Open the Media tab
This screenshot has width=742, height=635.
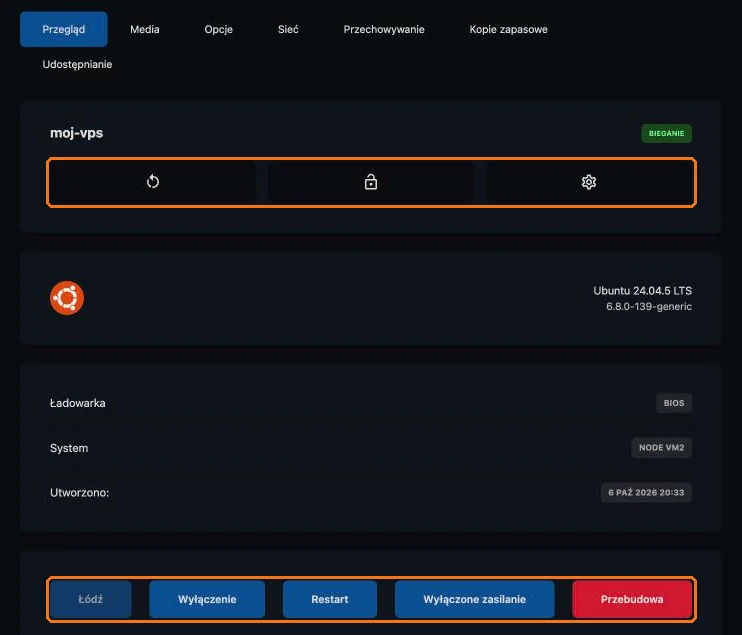point(145,29)
